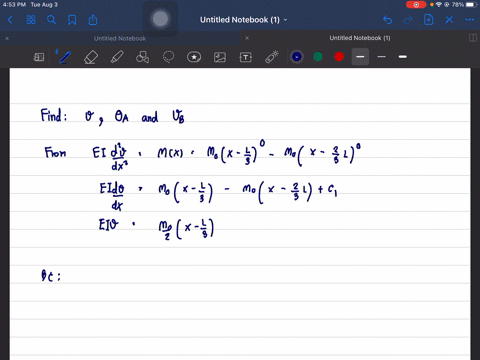The height and width of the screenshot is (360, 480).
Task: Close the Untitled Notebook tab
Action: click(x=7, y=38)
